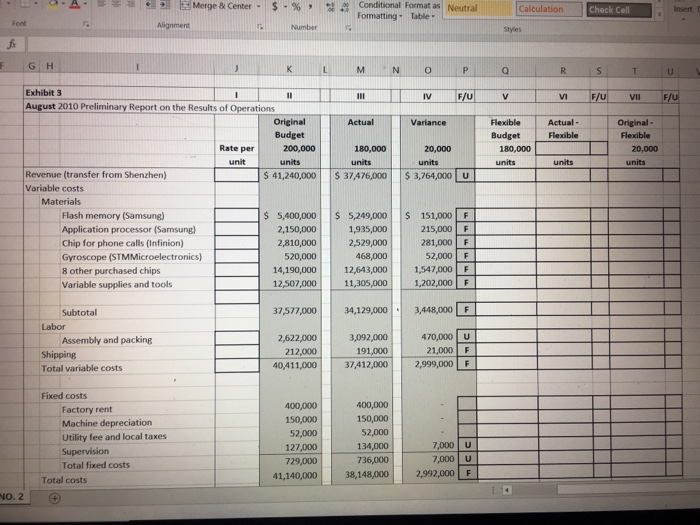Select Assembly and packing variance 470,000
This screenshot has height=525, width=700.
429,337
